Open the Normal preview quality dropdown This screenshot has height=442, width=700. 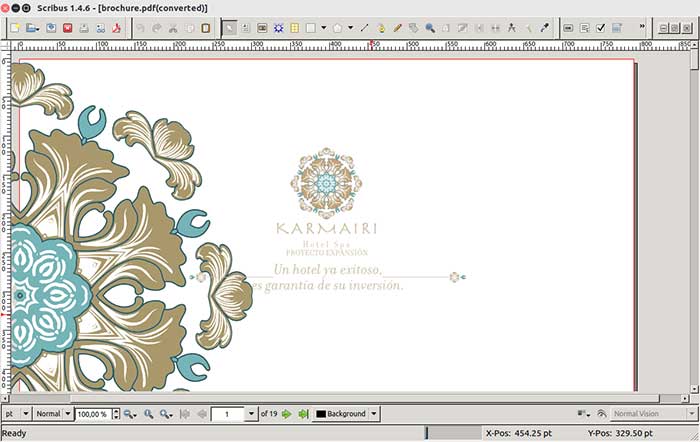click(x=53, y=414)
